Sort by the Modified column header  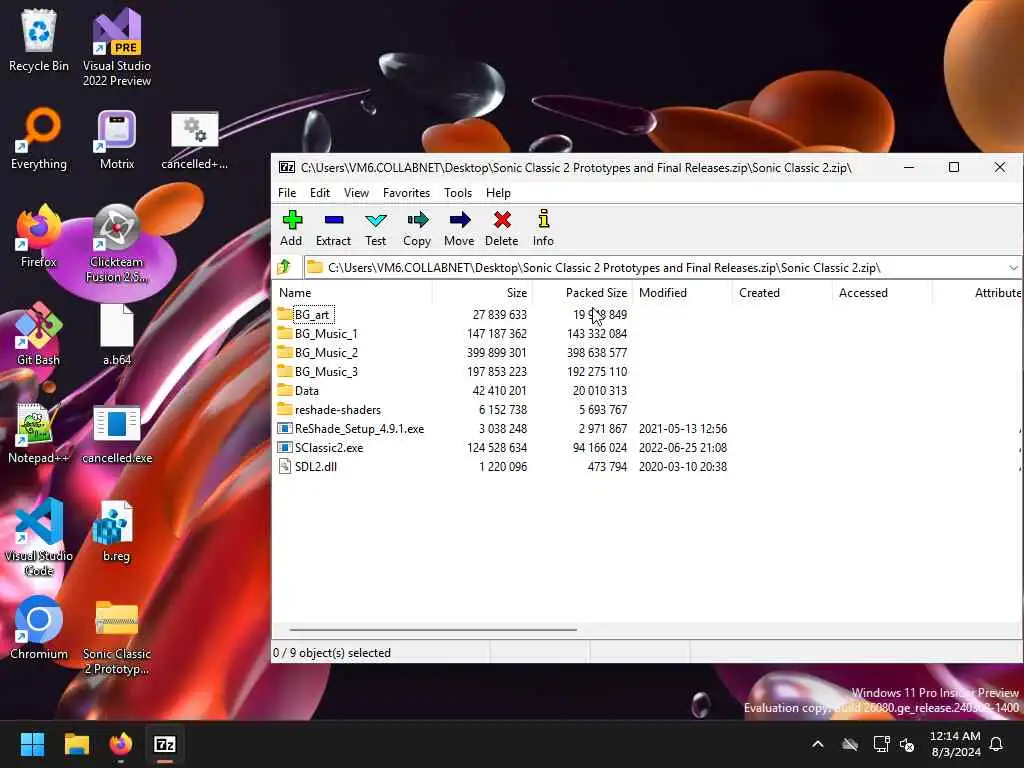(682, 293)
